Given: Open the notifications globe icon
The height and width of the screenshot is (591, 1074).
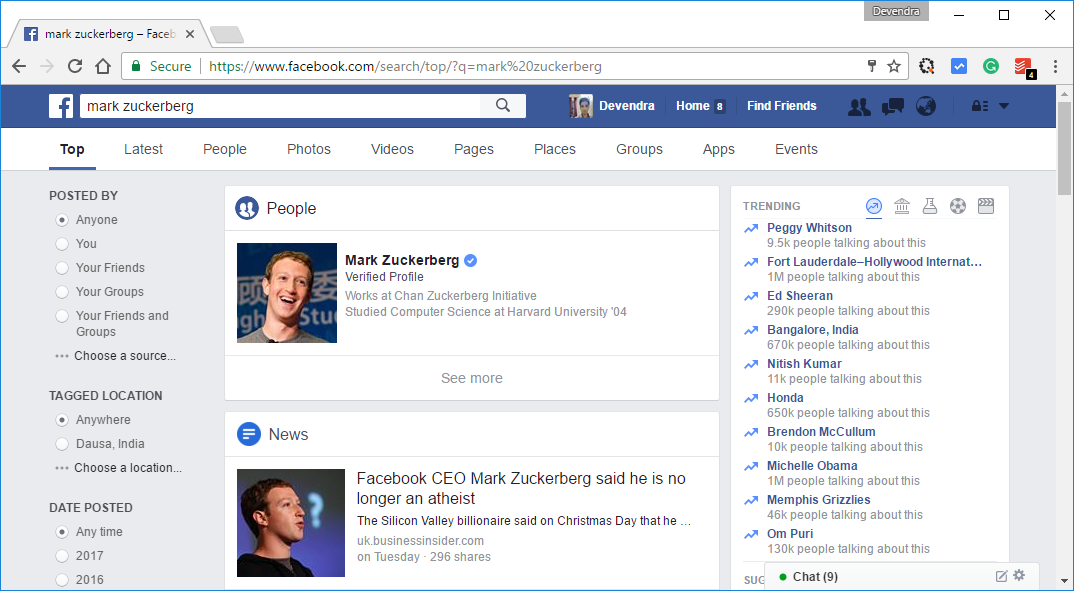Looking at the screenshot, I should [926, 106].
